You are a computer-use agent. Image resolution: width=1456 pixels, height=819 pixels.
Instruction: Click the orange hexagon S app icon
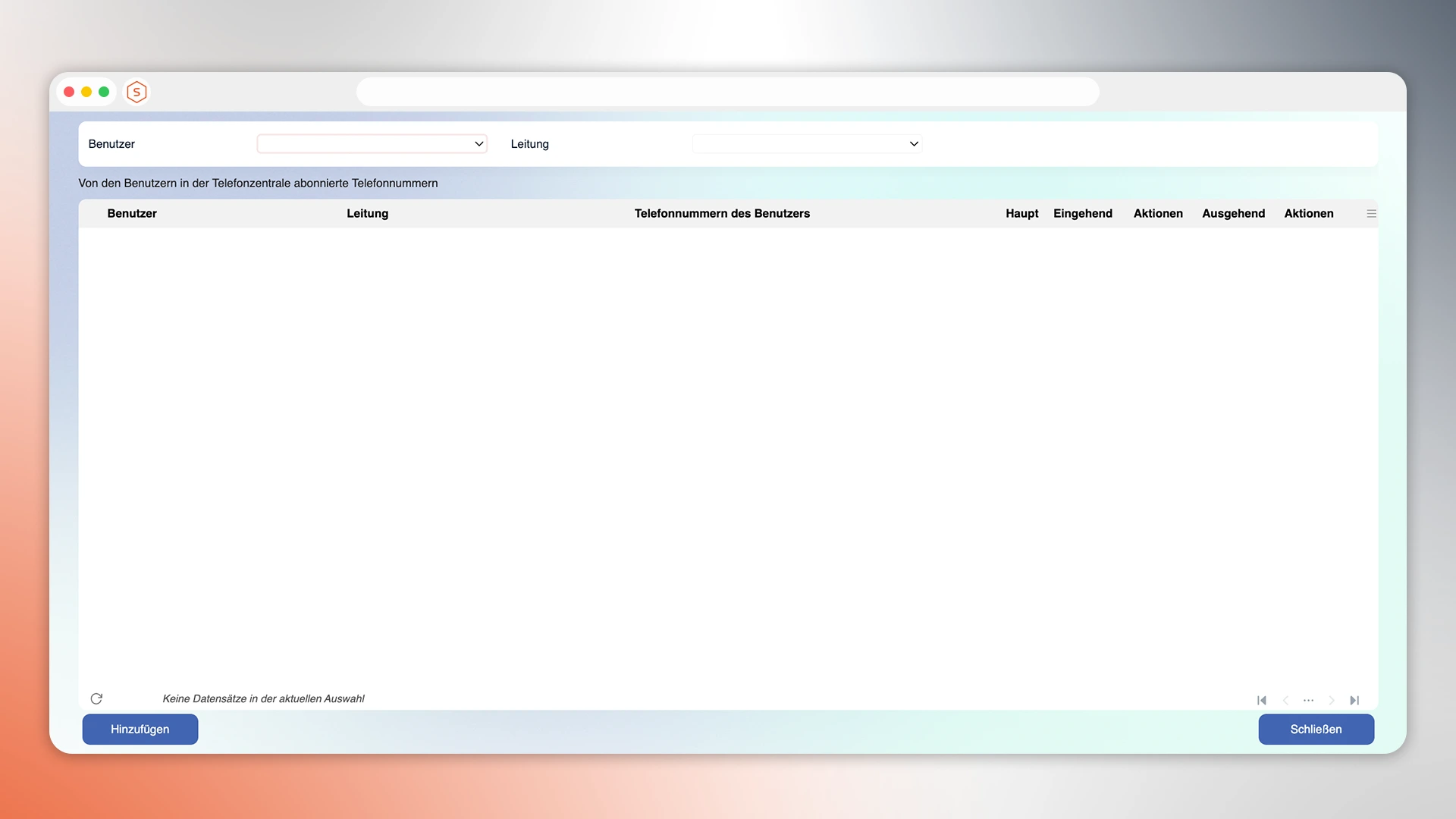point(136,92)
